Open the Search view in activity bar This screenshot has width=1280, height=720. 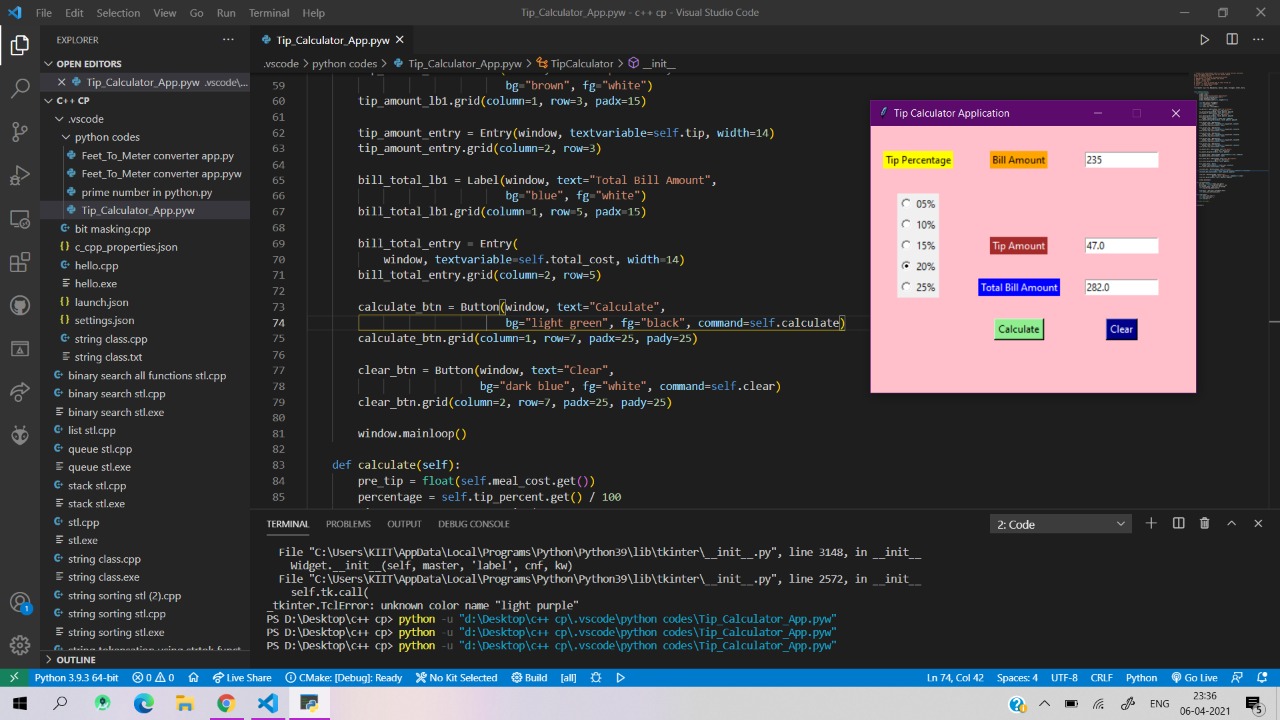(20, 89)
